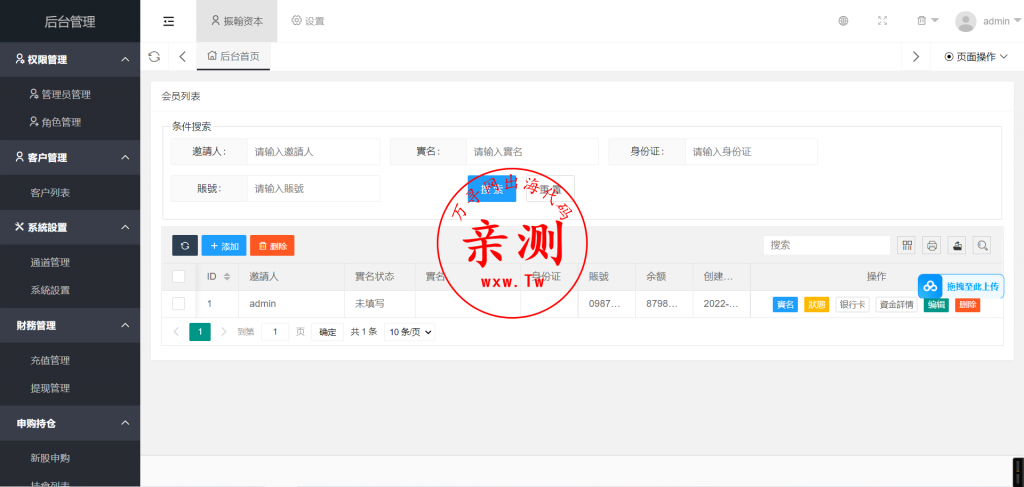This screenshot has width=1024, height=487.
Task: Go to the next tab with the right arrow
Action: [x=916, y=57]
